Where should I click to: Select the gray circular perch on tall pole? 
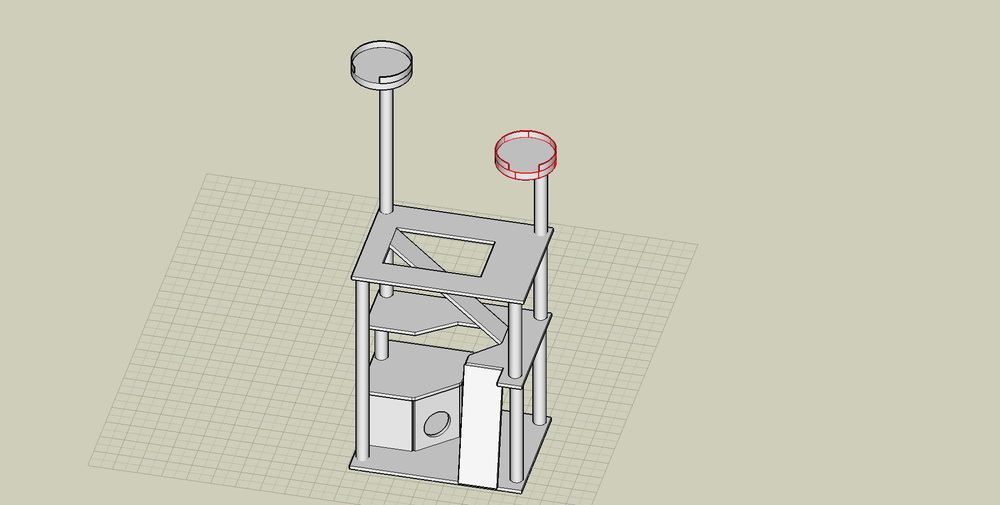click(x=381, y=64)
